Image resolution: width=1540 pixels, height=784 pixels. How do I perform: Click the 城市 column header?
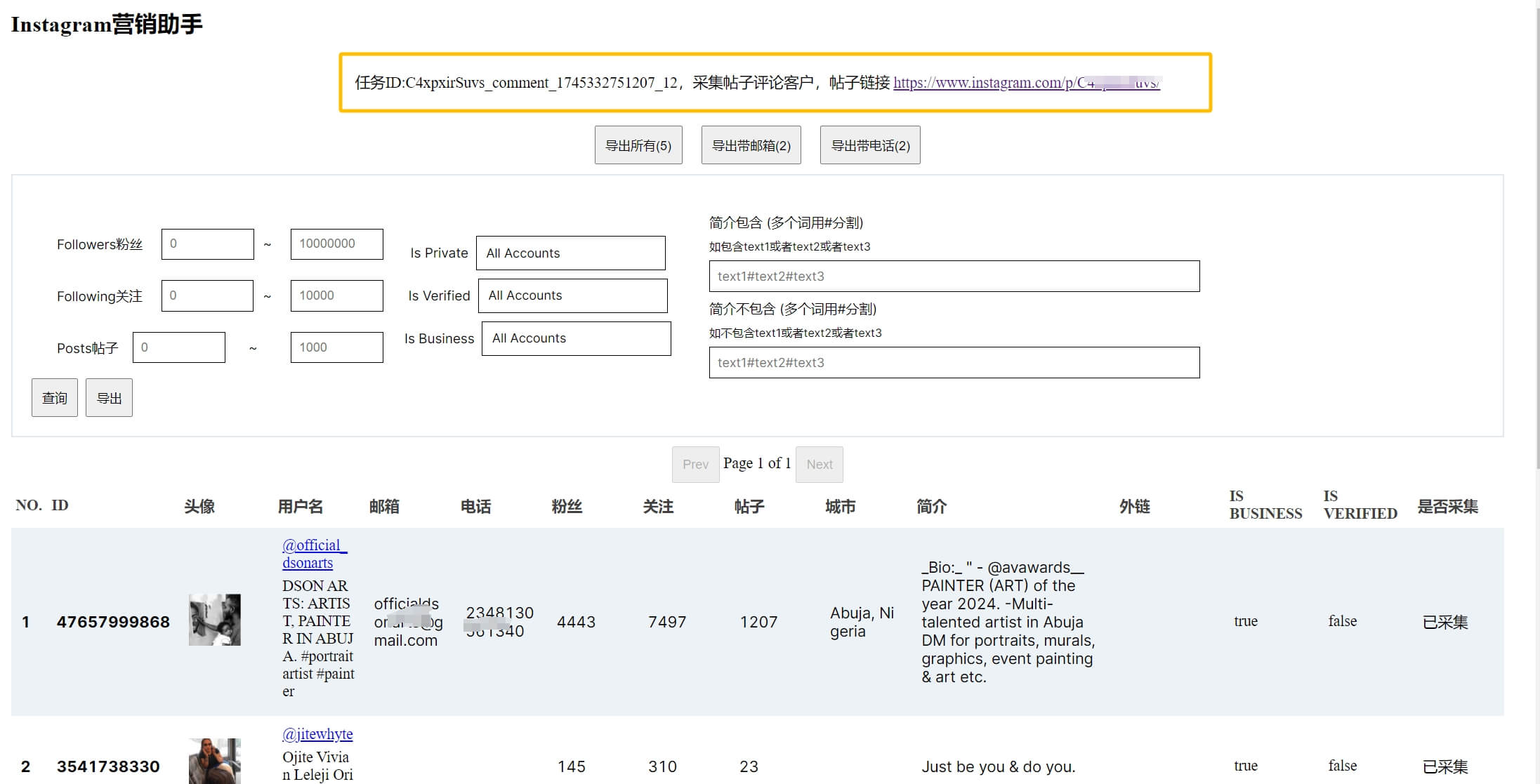coord(841,507)
